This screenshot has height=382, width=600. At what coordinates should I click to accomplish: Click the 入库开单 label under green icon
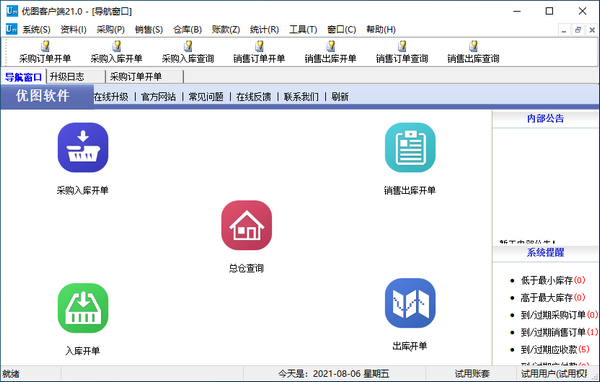83,351
